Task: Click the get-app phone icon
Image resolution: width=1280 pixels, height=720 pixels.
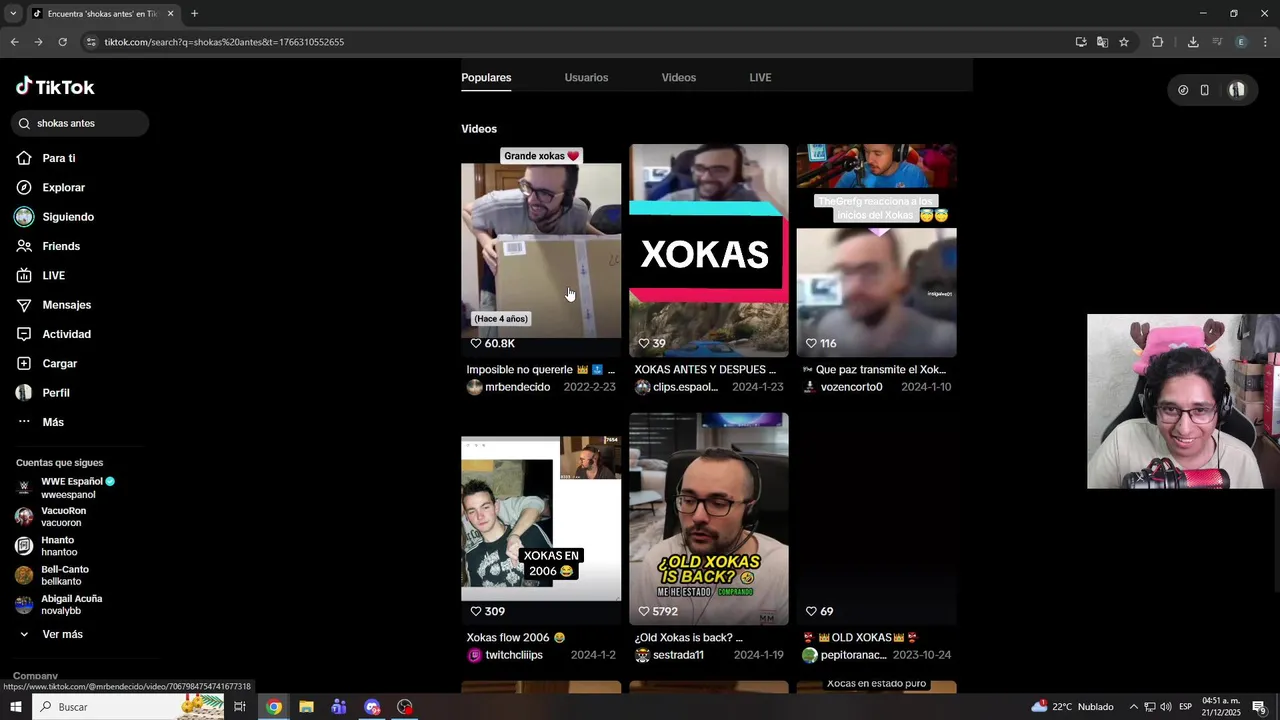Action: tap(1205, 90)
